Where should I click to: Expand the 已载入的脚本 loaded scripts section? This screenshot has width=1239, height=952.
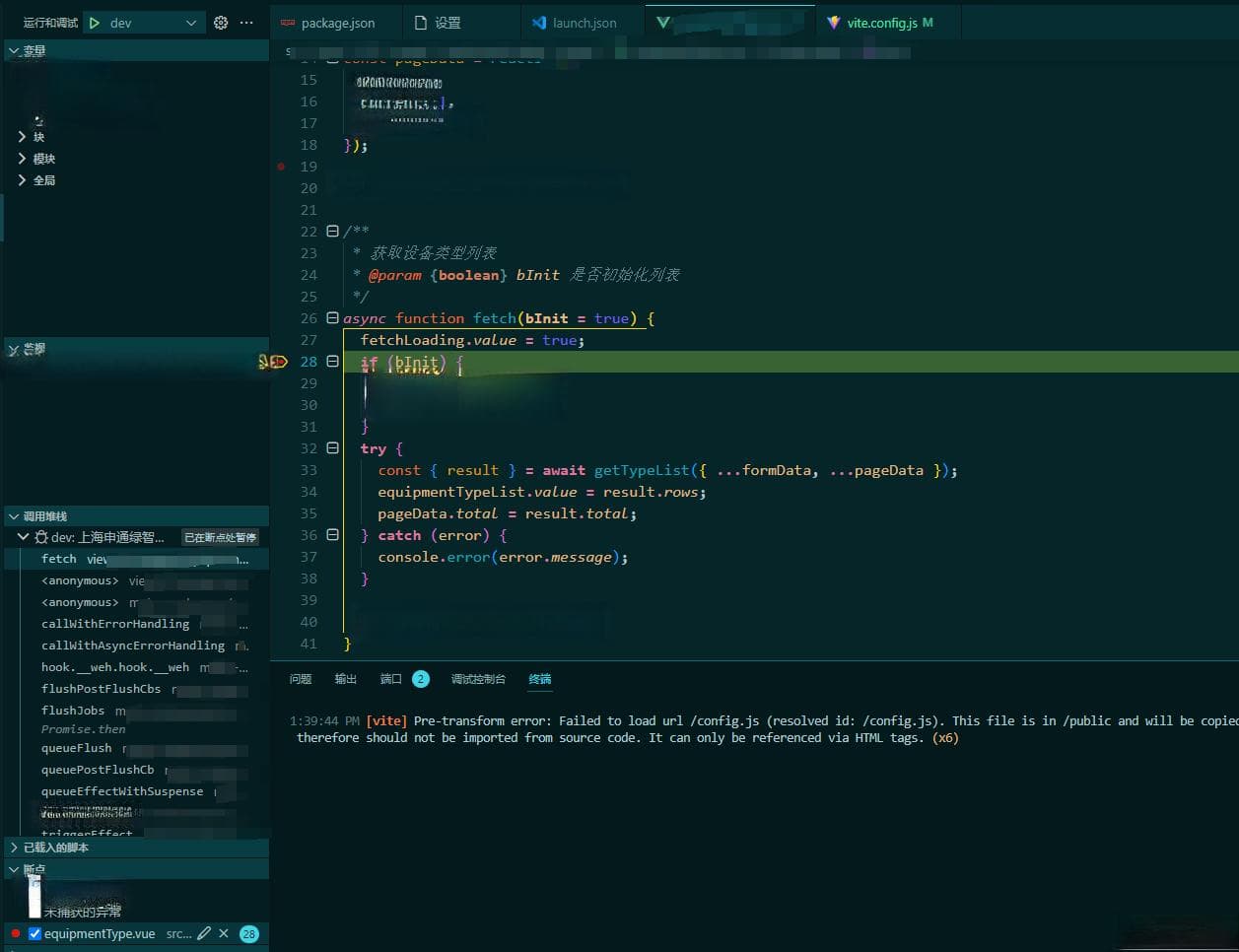click(136, 848)
